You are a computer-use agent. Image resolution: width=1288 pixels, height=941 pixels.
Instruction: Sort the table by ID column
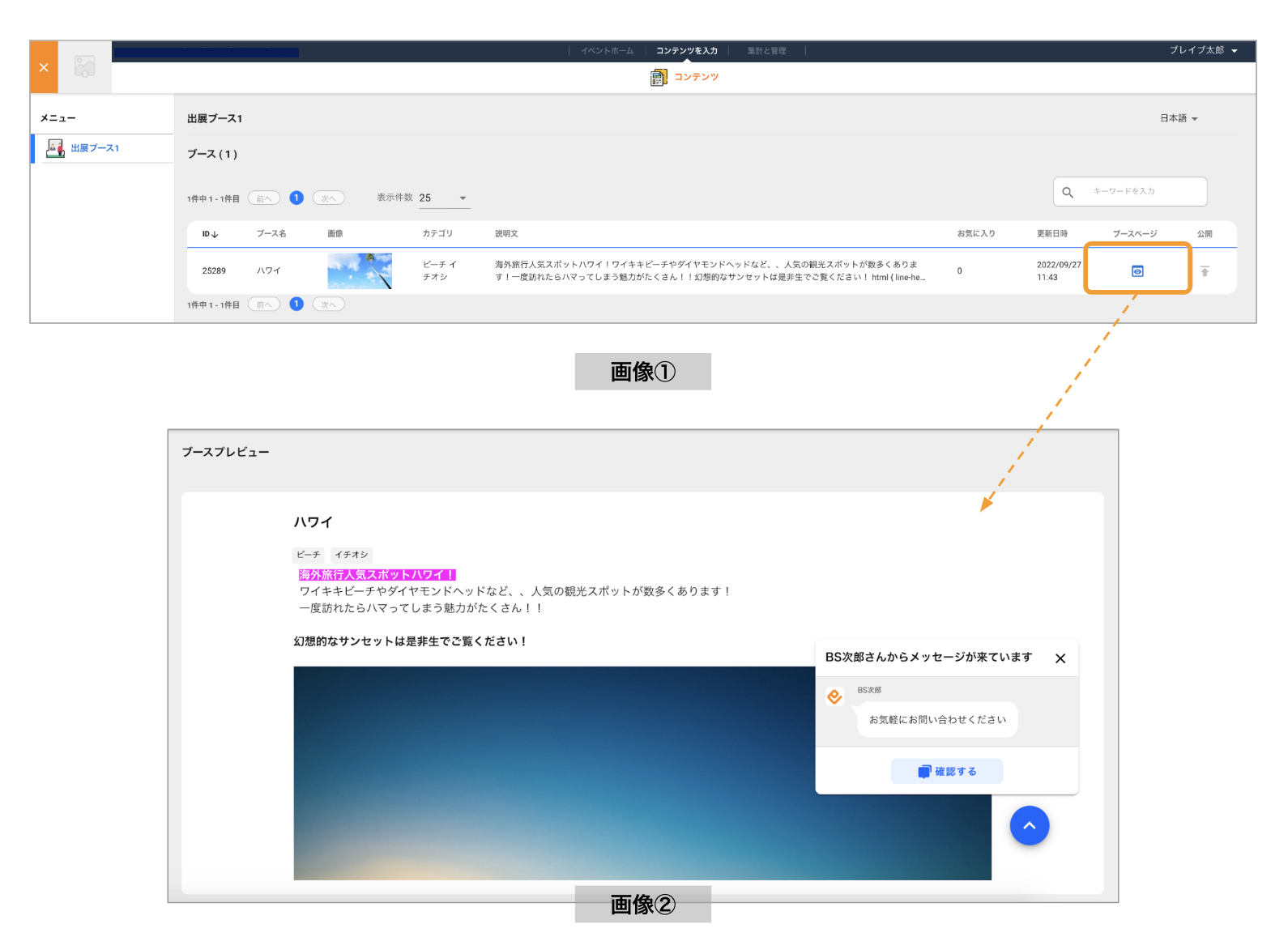click(x=211, y=234)
